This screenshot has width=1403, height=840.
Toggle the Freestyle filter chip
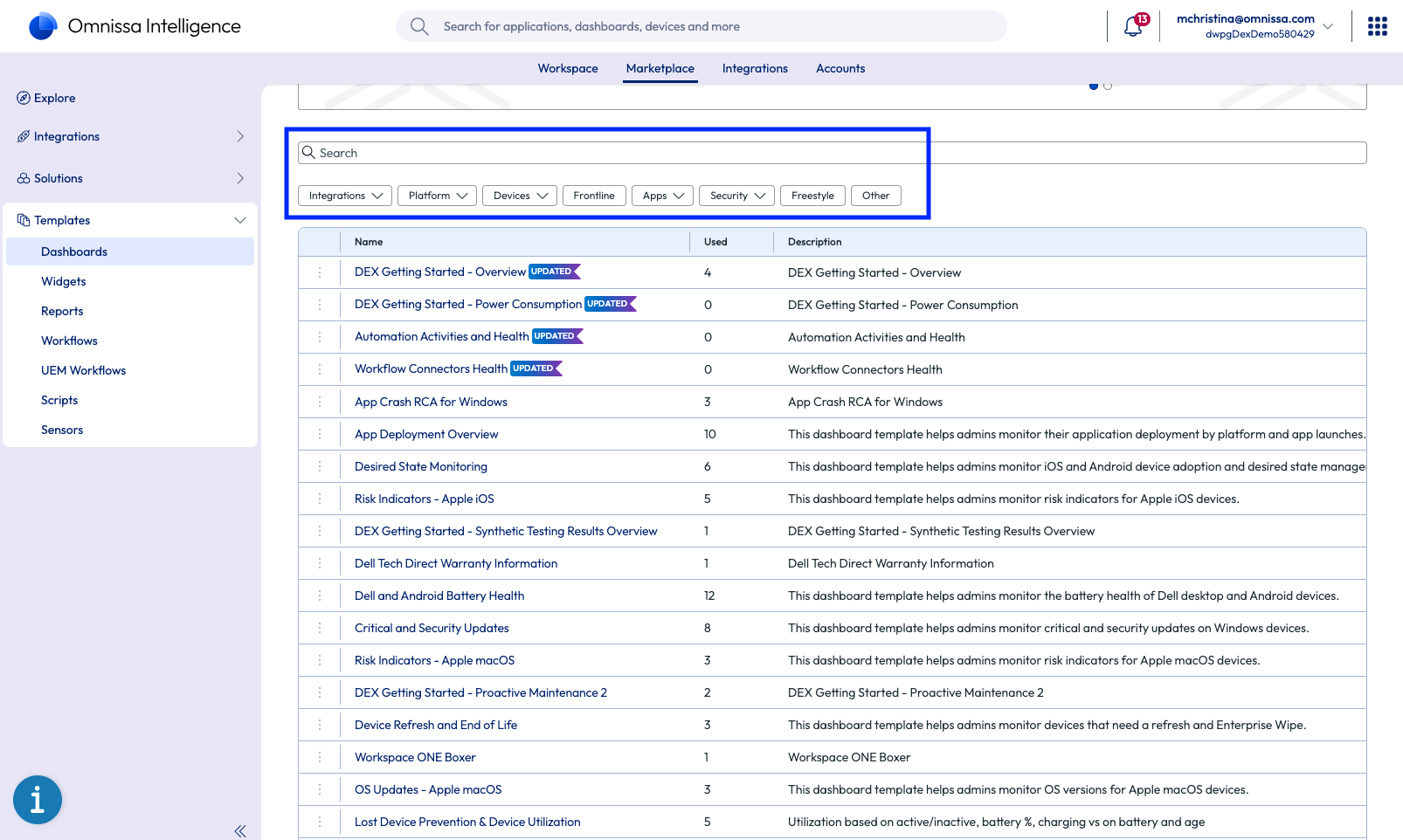point(812,196)
